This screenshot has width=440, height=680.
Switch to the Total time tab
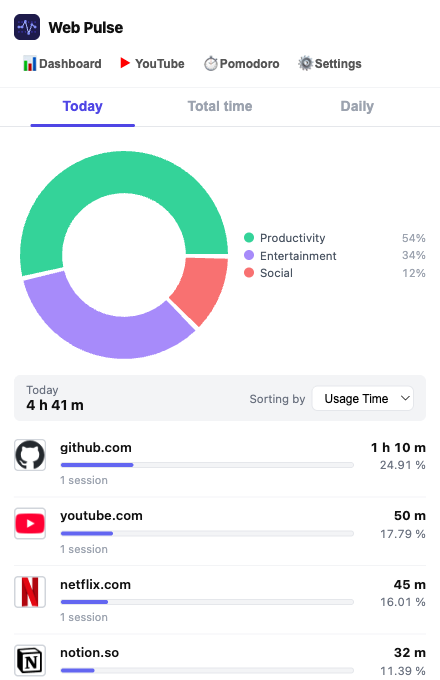tap(220, 106)
